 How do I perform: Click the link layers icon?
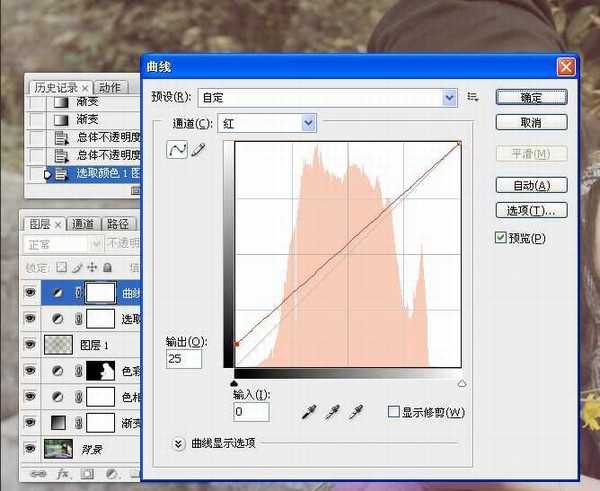(38, 472)
